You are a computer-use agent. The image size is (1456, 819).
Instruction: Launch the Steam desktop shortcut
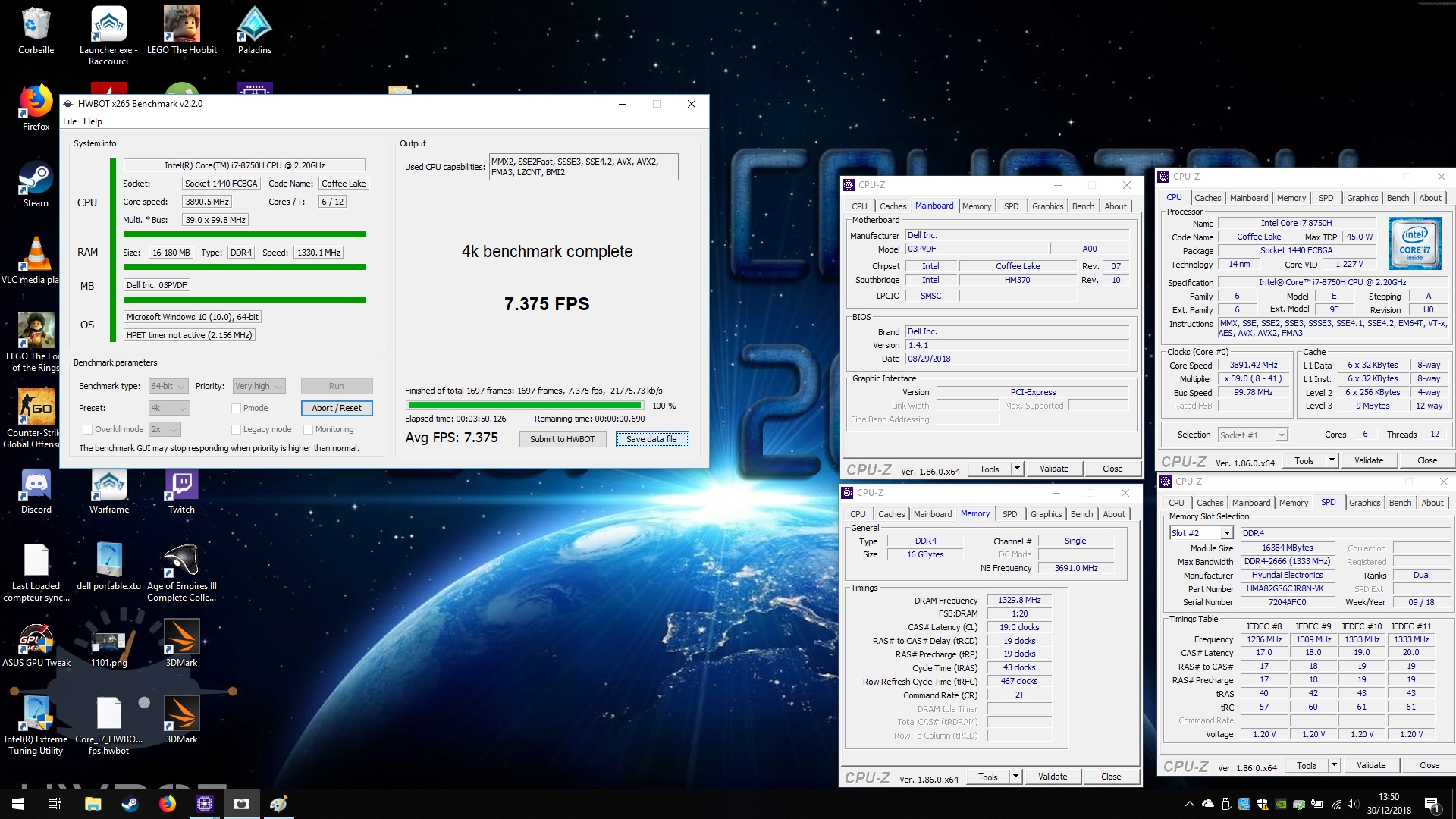coord(36,184)
